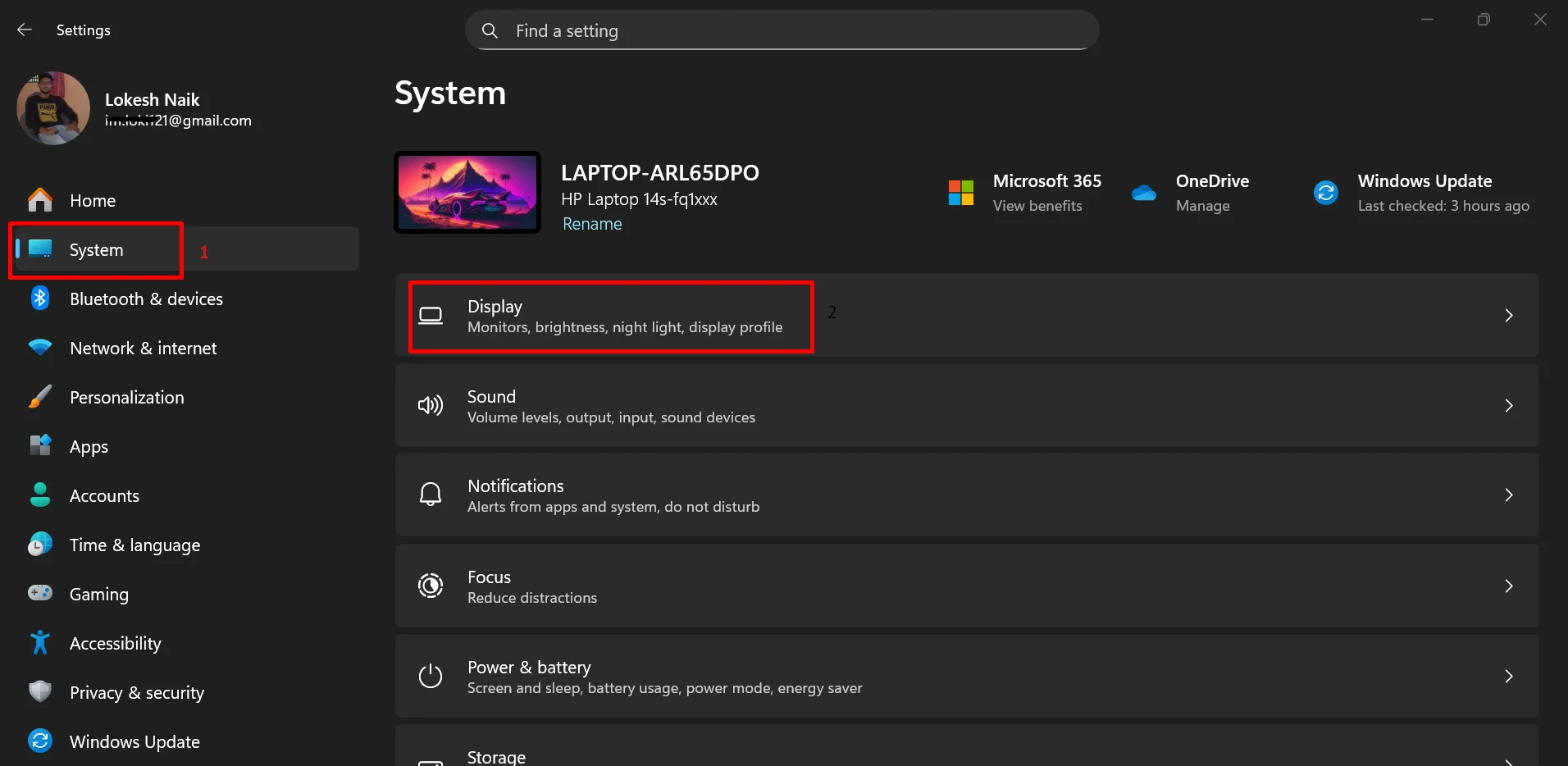Select the Microsoft 365 logo
1568x766 pixels.
pyautogui.click(x=960, y=191)
